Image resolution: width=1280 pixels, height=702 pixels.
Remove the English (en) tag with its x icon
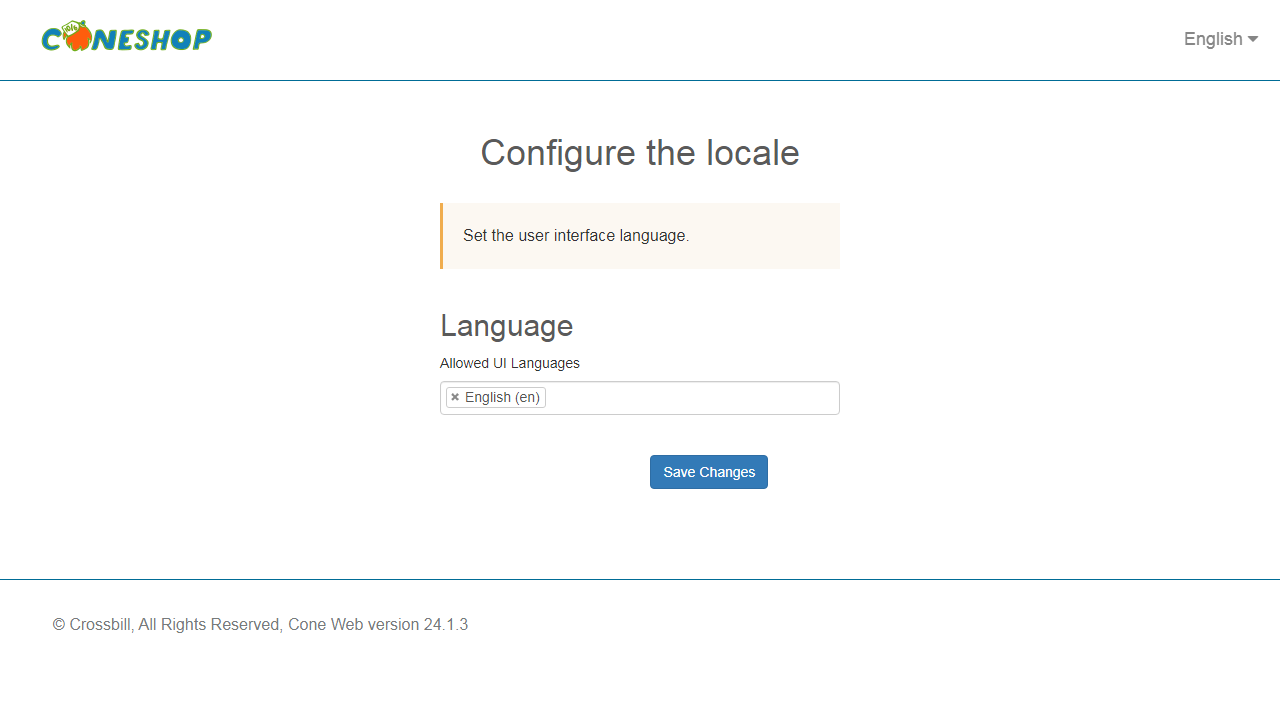(x=455, y=397)
